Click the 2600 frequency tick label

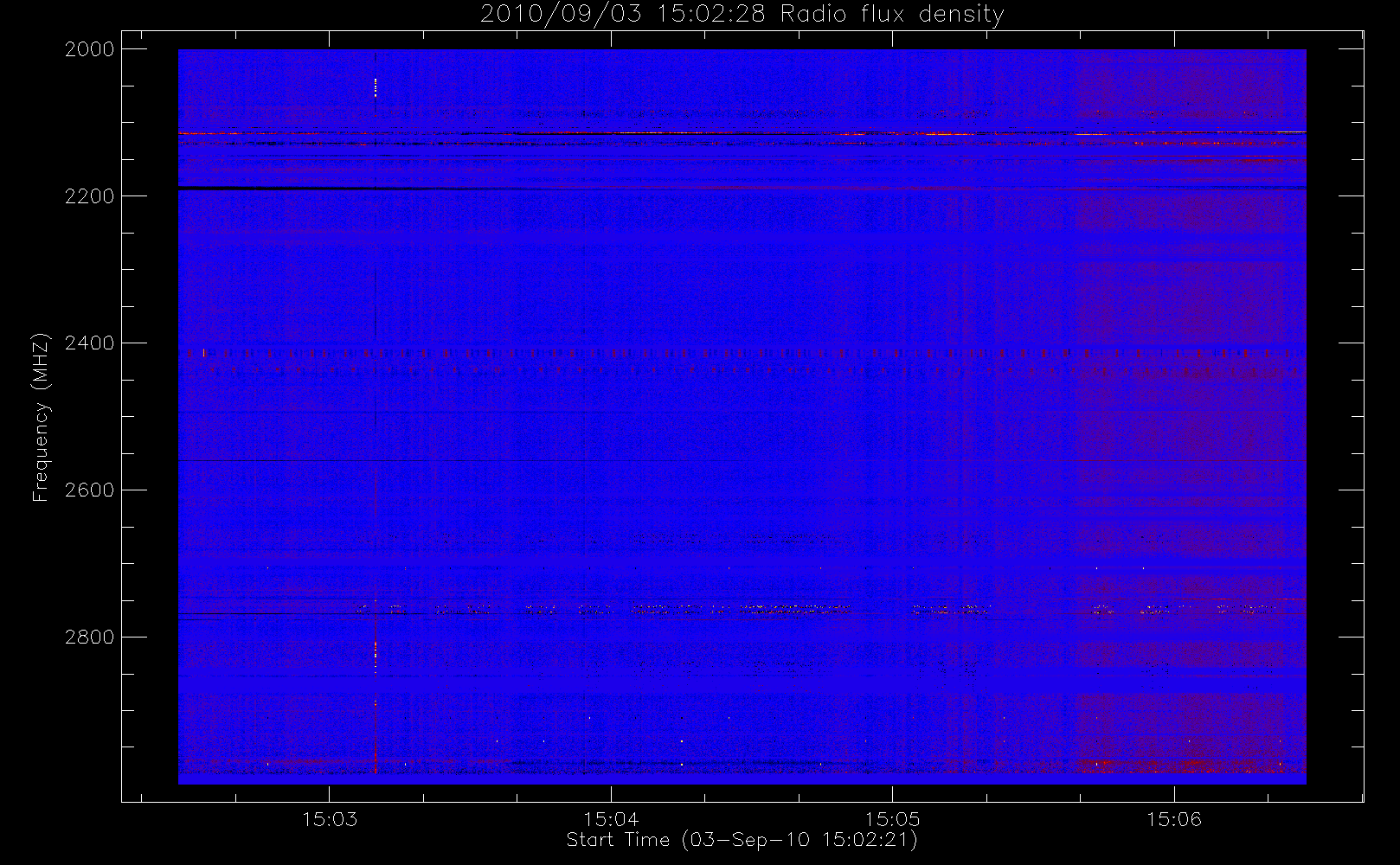click(x=90, y=490)
